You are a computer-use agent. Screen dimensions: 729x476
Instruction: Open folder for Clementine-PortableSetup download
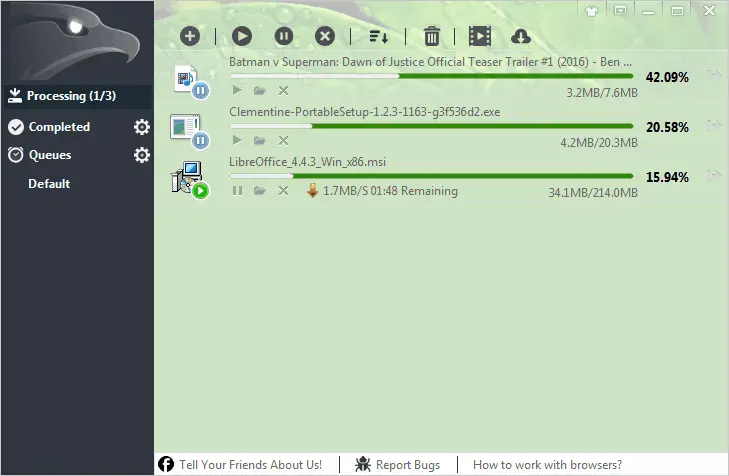[x=259, y=140]
